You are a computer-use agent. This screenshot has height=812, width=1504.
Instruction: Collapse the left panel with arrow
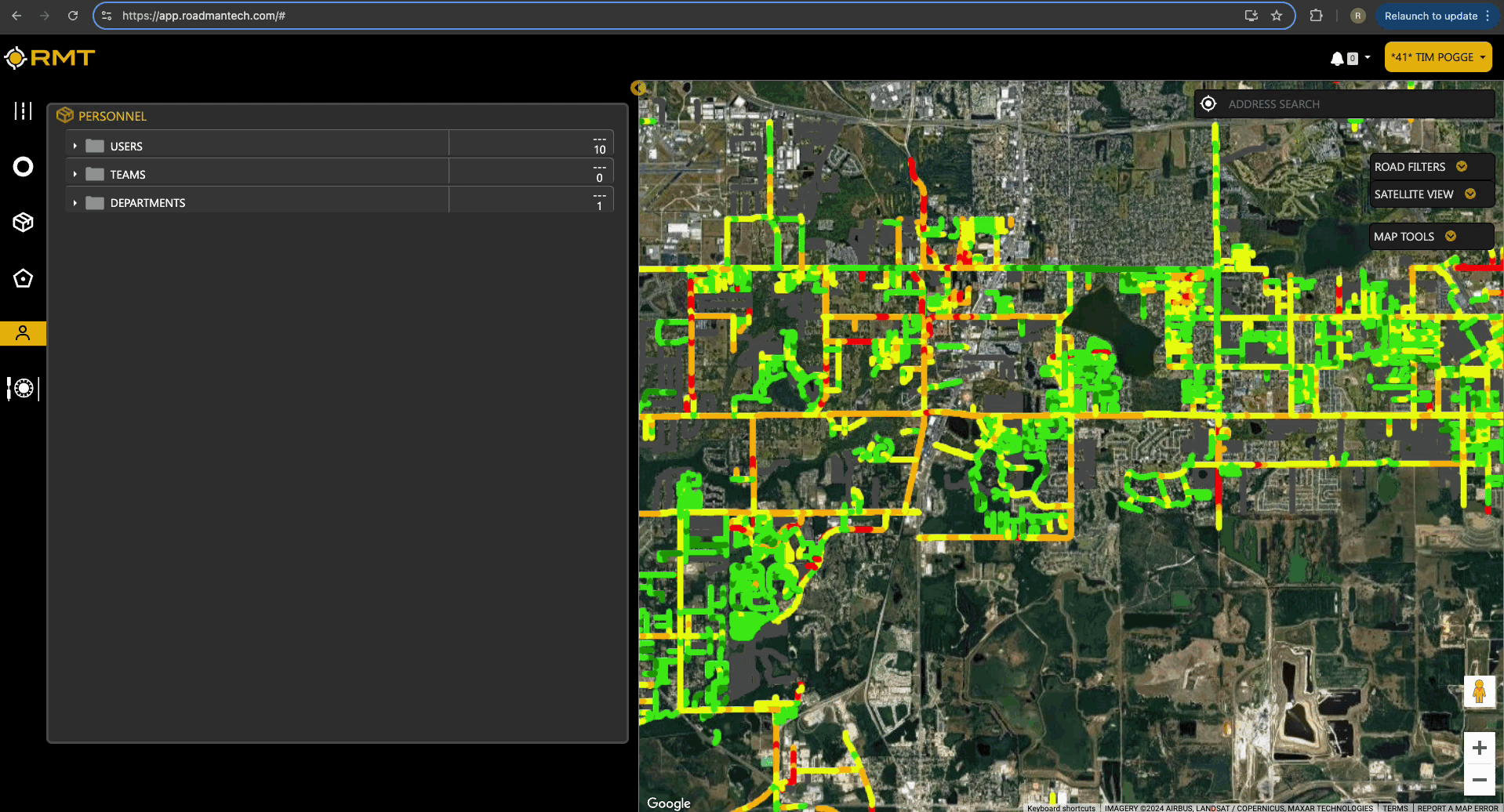(638, 88)
